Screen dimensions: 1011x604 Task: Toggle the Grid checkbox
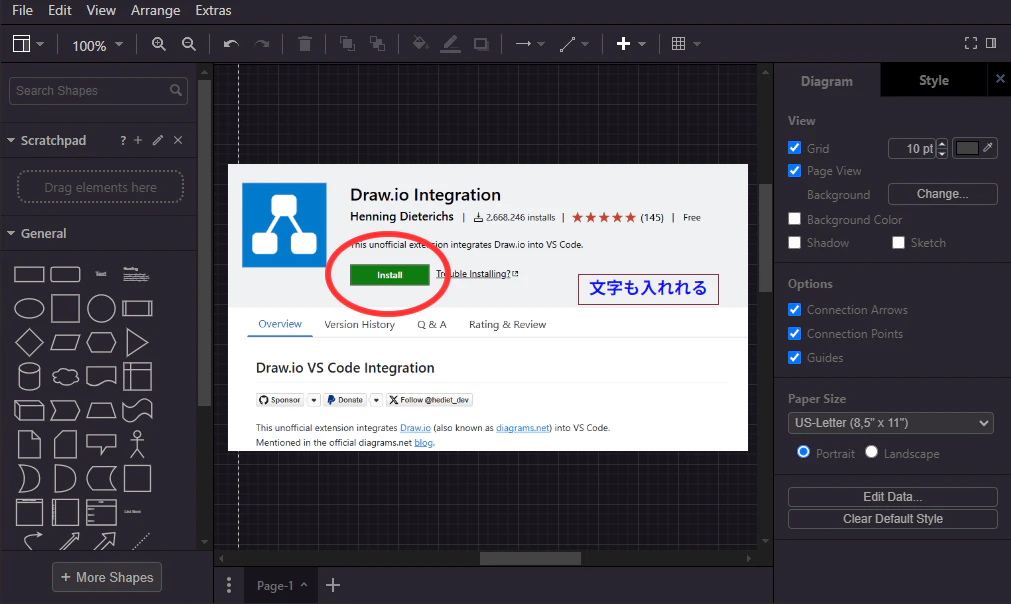794,148
